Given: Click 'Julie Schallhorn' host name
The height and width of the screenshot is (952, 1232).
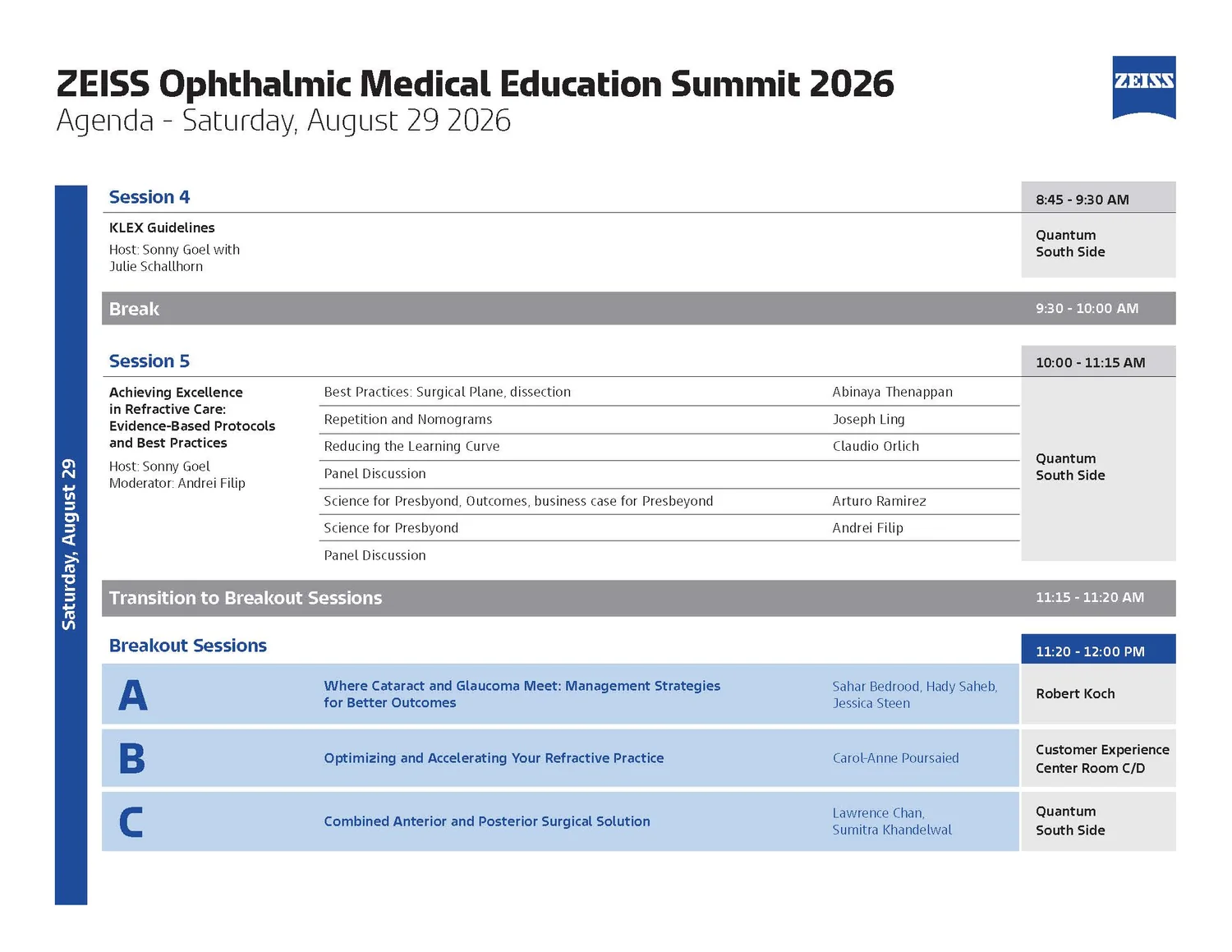Looking at the screenshot, I should [x=156, y=266].
